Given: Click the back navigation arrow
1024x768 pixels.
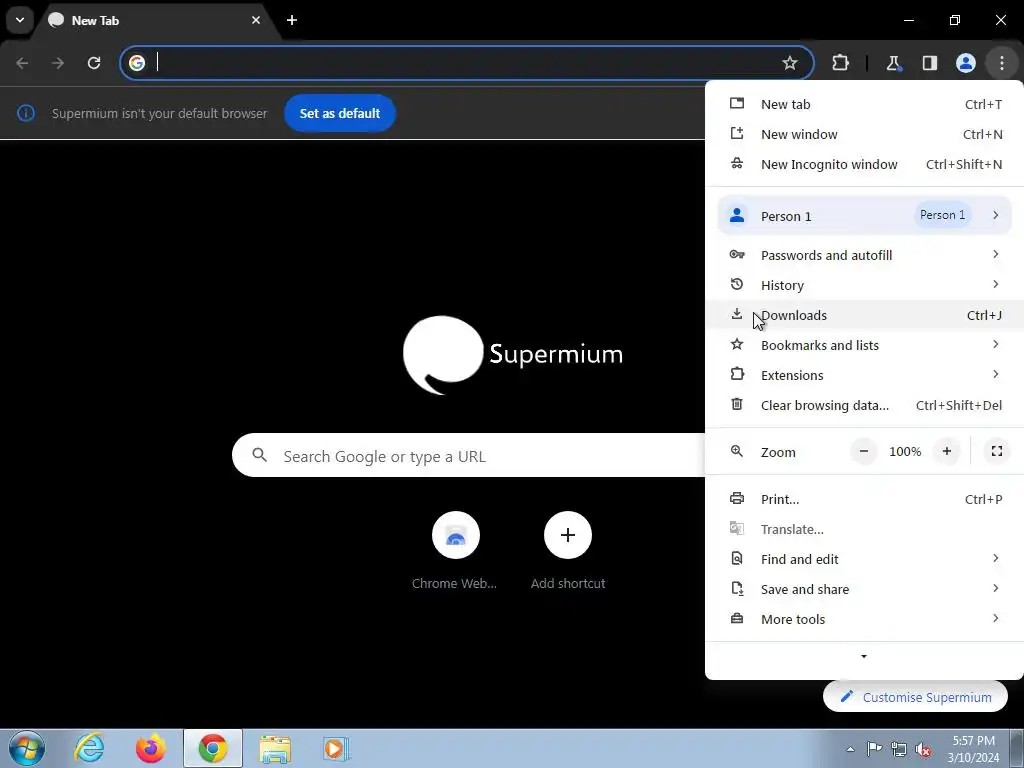Looking at the screenshot, I should pos(22,63).
